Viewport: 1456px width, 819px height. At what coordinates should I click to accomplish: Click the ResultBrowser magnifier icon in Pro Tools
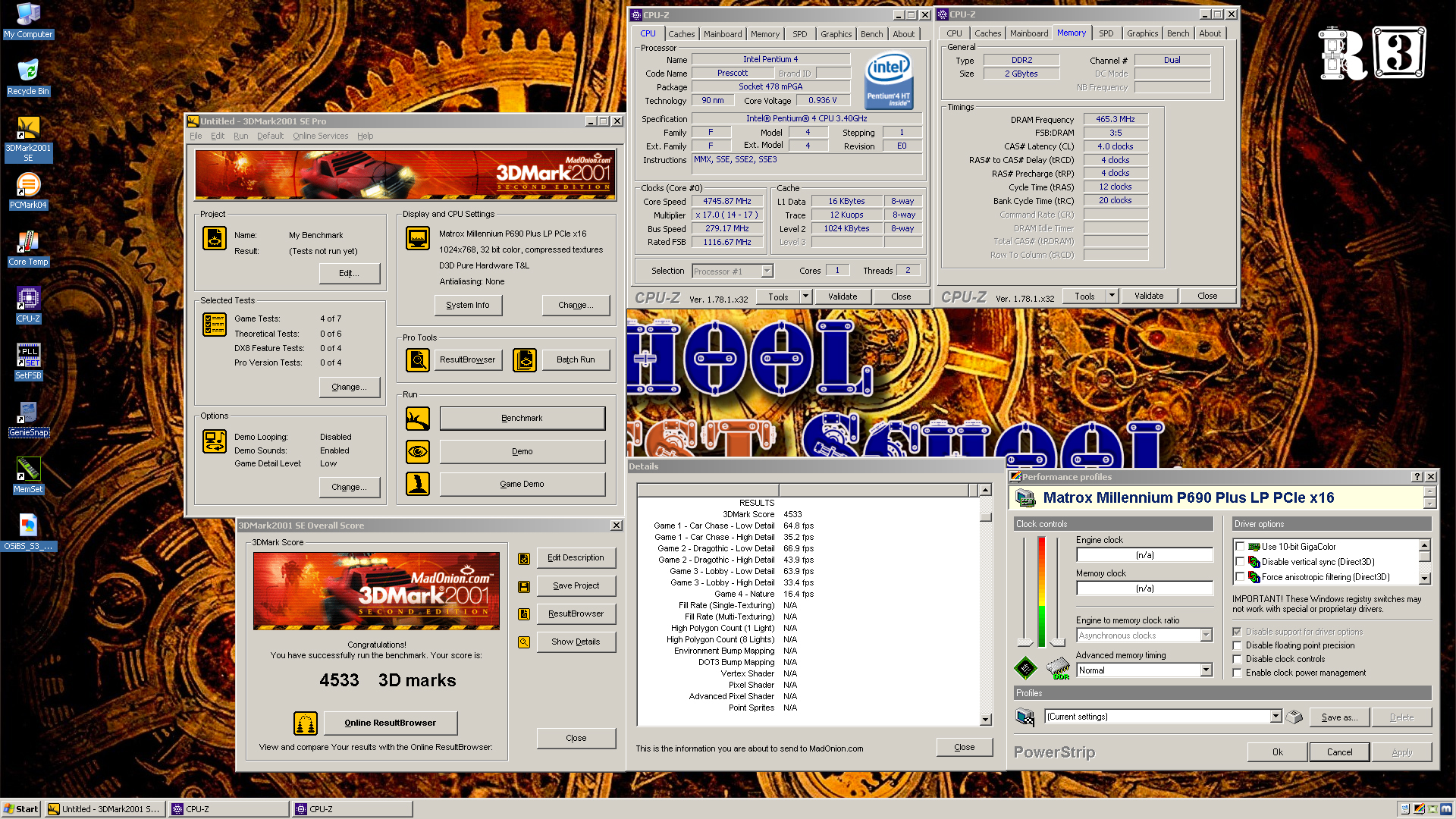(418, 360)
